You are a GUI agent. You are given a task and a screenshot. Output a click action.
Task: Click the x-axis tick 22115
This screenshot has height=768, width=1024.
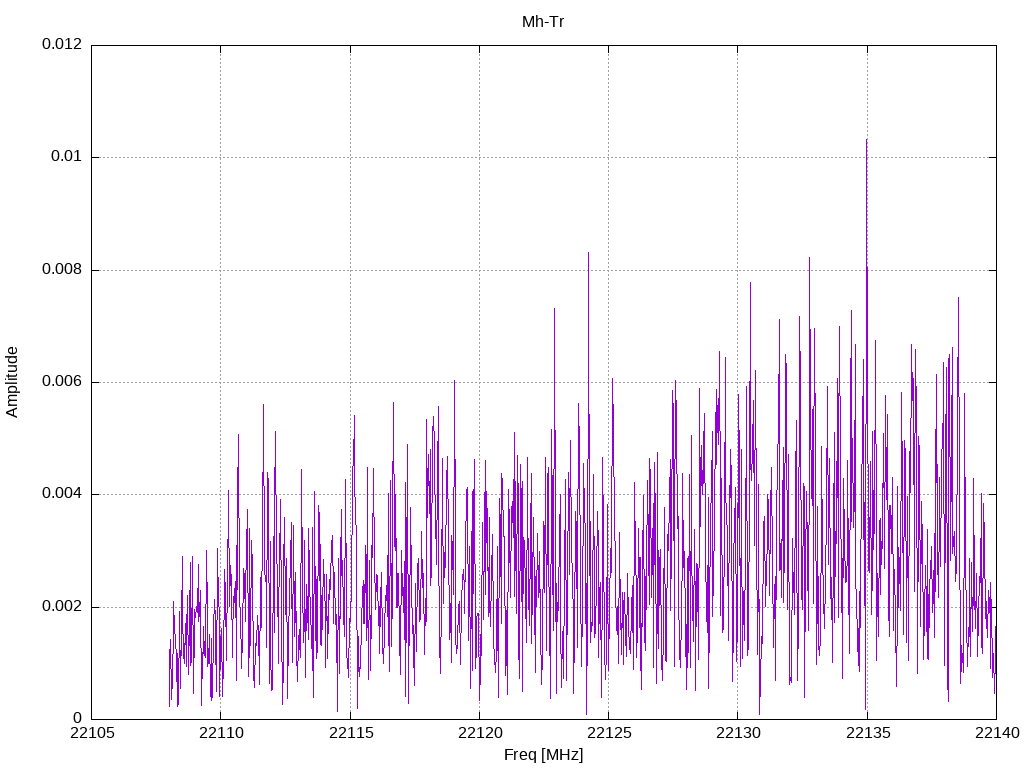coord(351,733)
